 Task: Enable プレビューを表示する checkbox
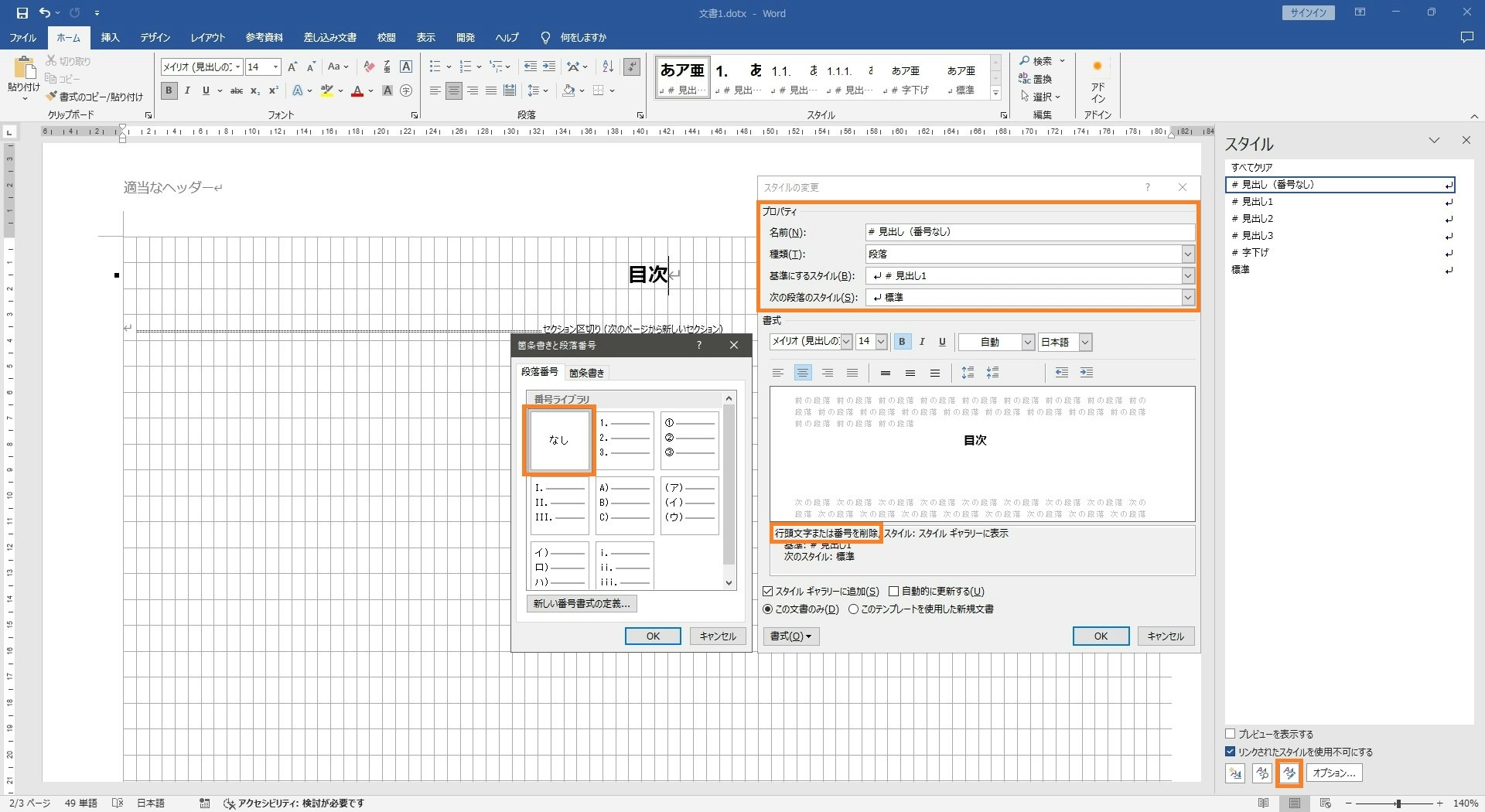tap(1231, 734)
